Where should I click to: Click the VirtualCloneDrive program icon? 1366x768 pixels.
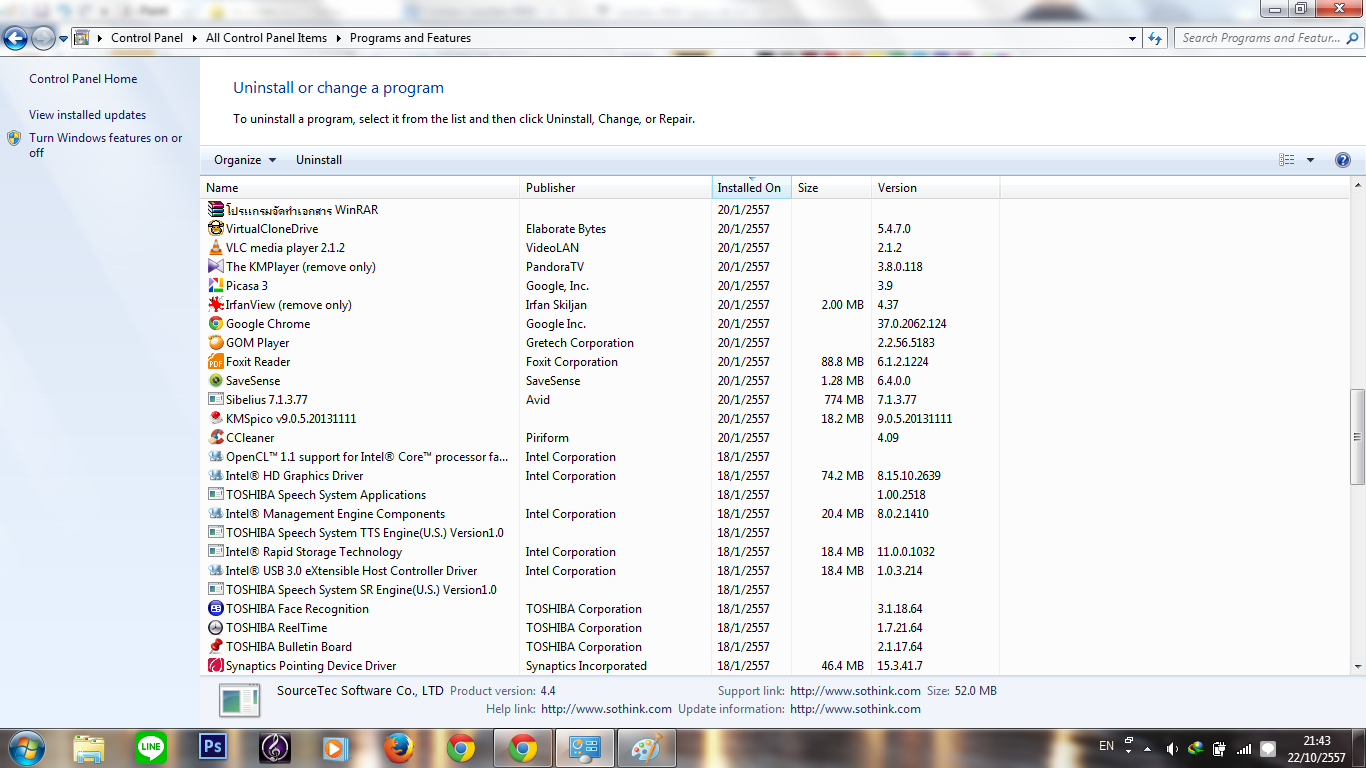pyautogui.click(x=215, y=229)
